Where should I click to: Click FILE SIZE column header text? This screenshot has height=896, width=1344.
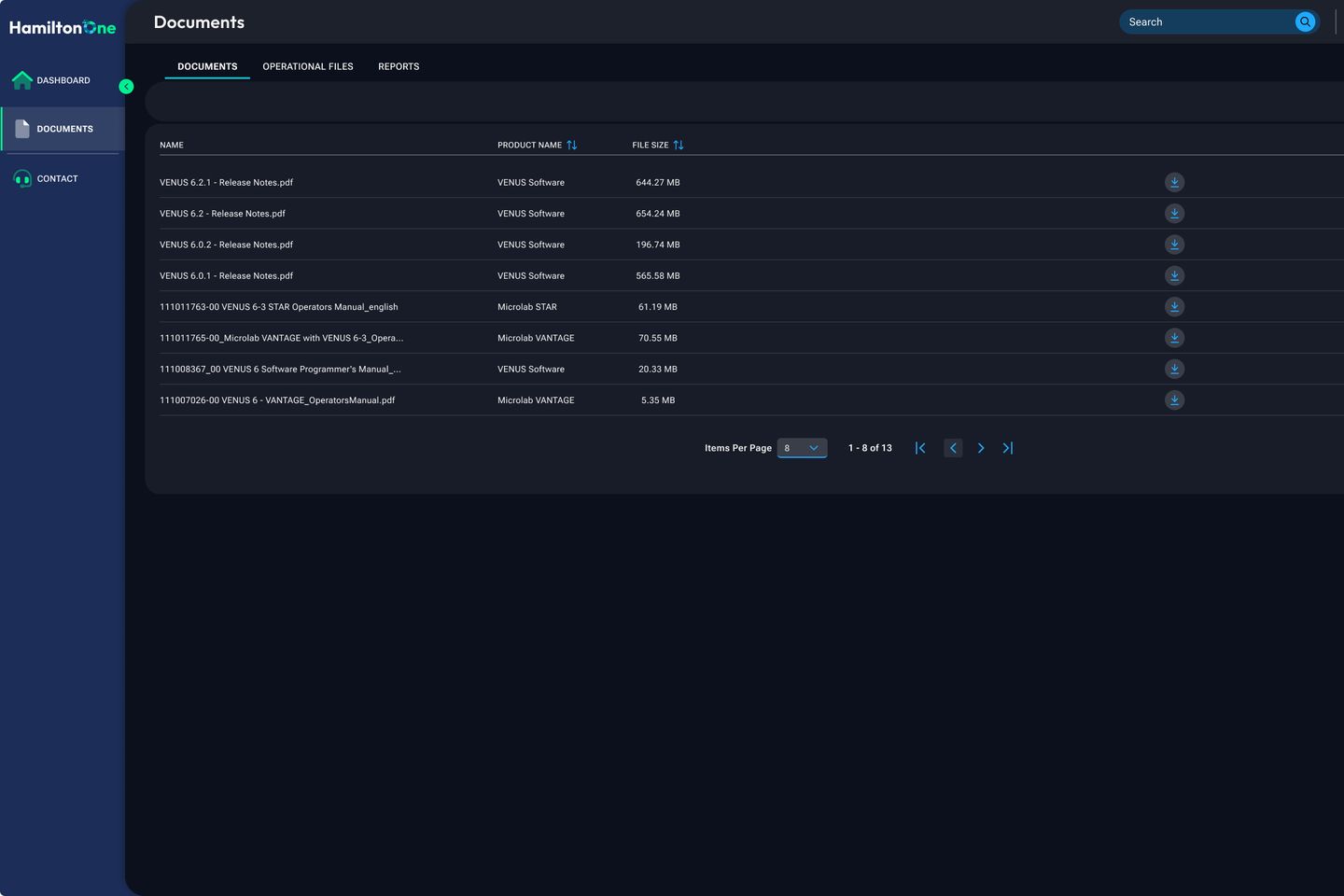click(651, 145)
